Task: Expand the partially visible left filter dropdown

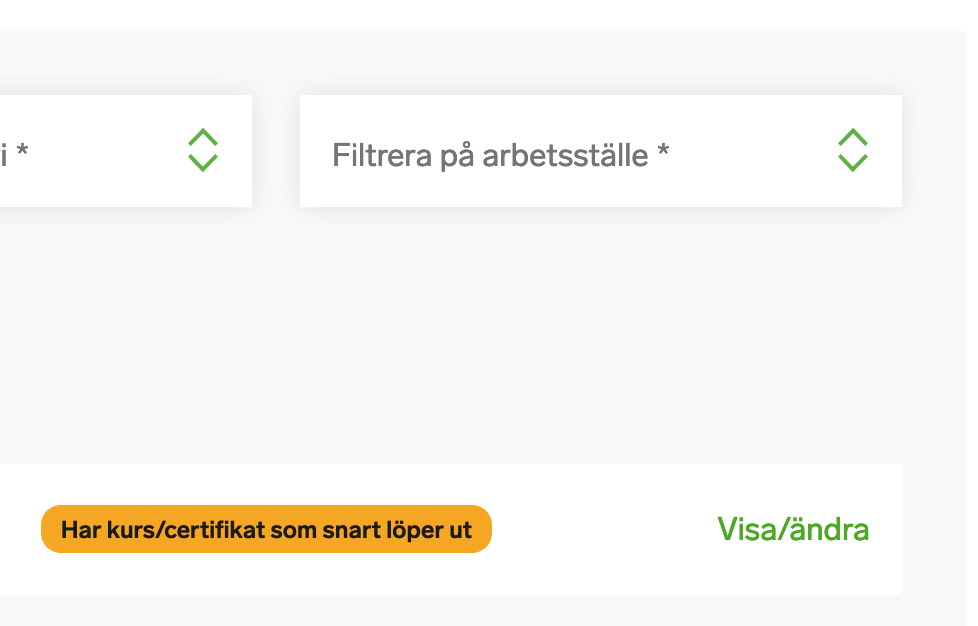Action: (x=125, y=151)
